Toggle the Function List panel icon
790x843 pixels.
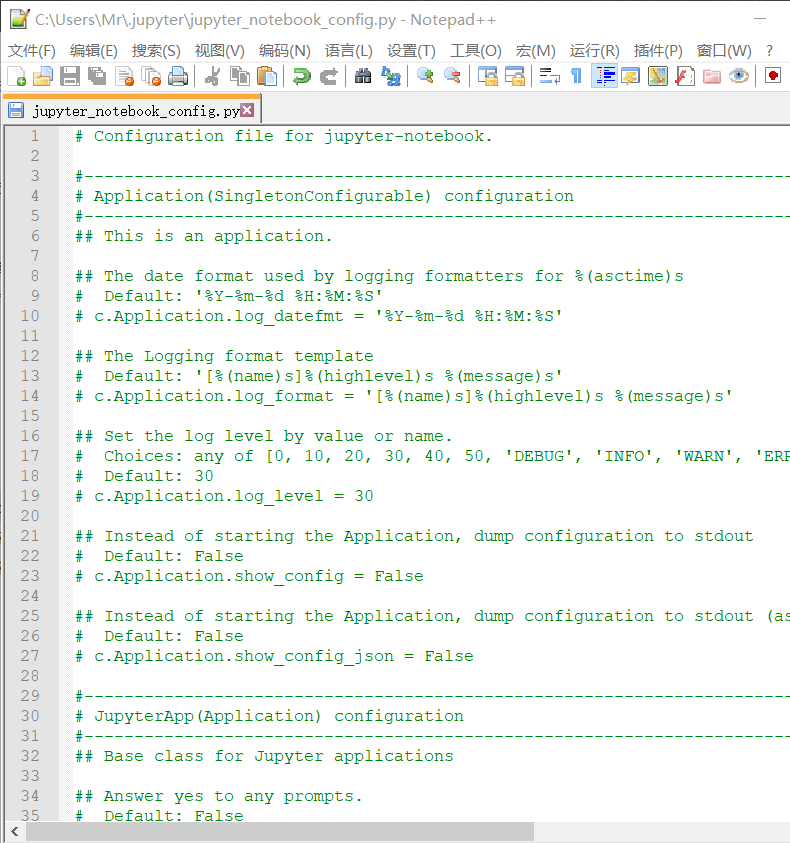tap(685, 76)
